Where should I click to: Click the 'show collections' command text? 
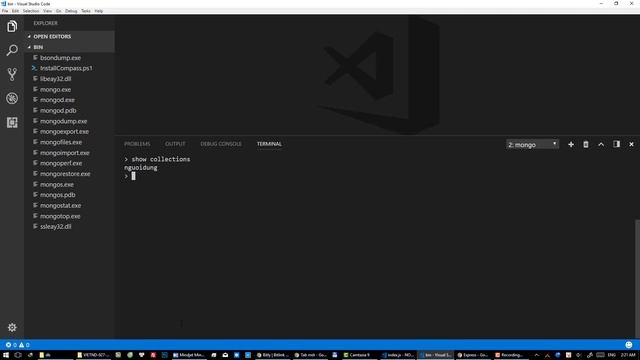pyautogui.click(x=161, y=159)
